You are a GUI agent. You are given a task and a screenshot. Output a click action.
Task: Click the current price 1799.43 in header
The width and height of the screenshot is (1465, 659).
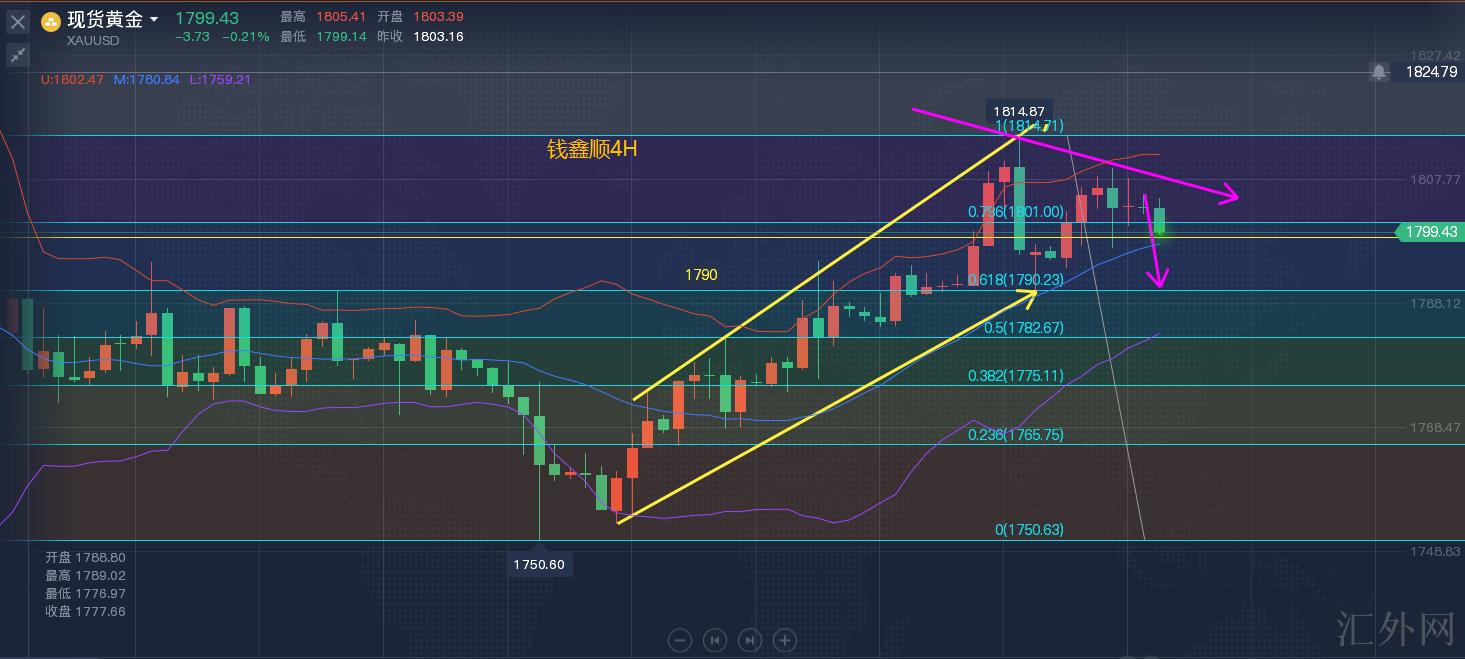[207, 18]
